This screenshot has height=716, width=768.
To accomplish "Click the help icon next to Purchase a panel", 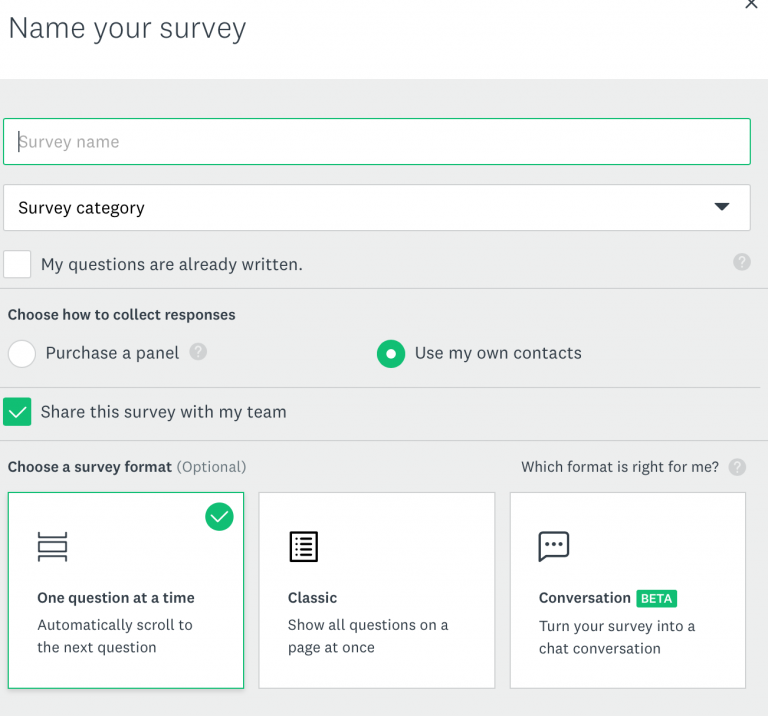I will 198,352.
